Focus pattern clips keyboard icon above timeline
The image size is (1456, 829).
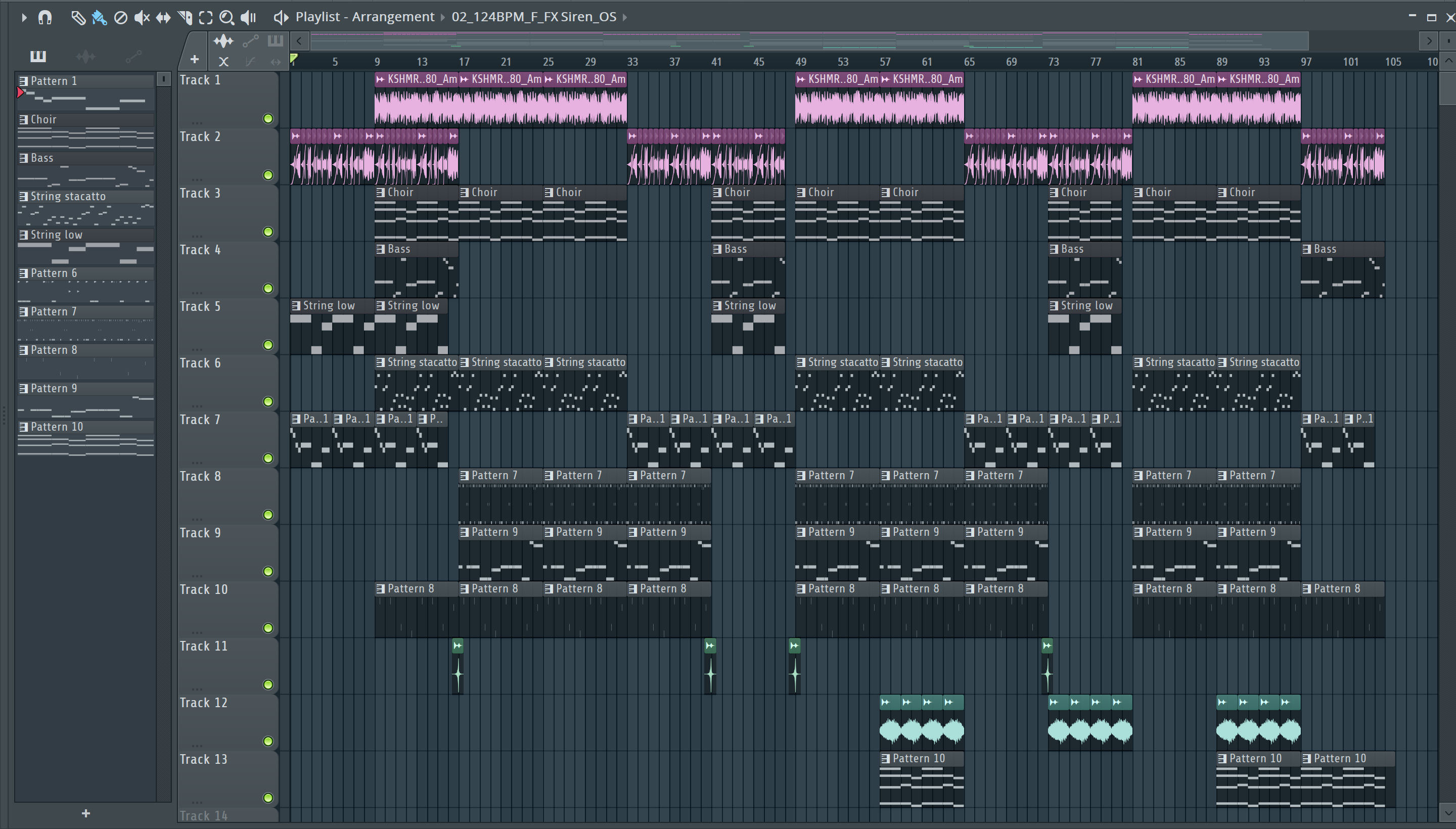(276, 40)
